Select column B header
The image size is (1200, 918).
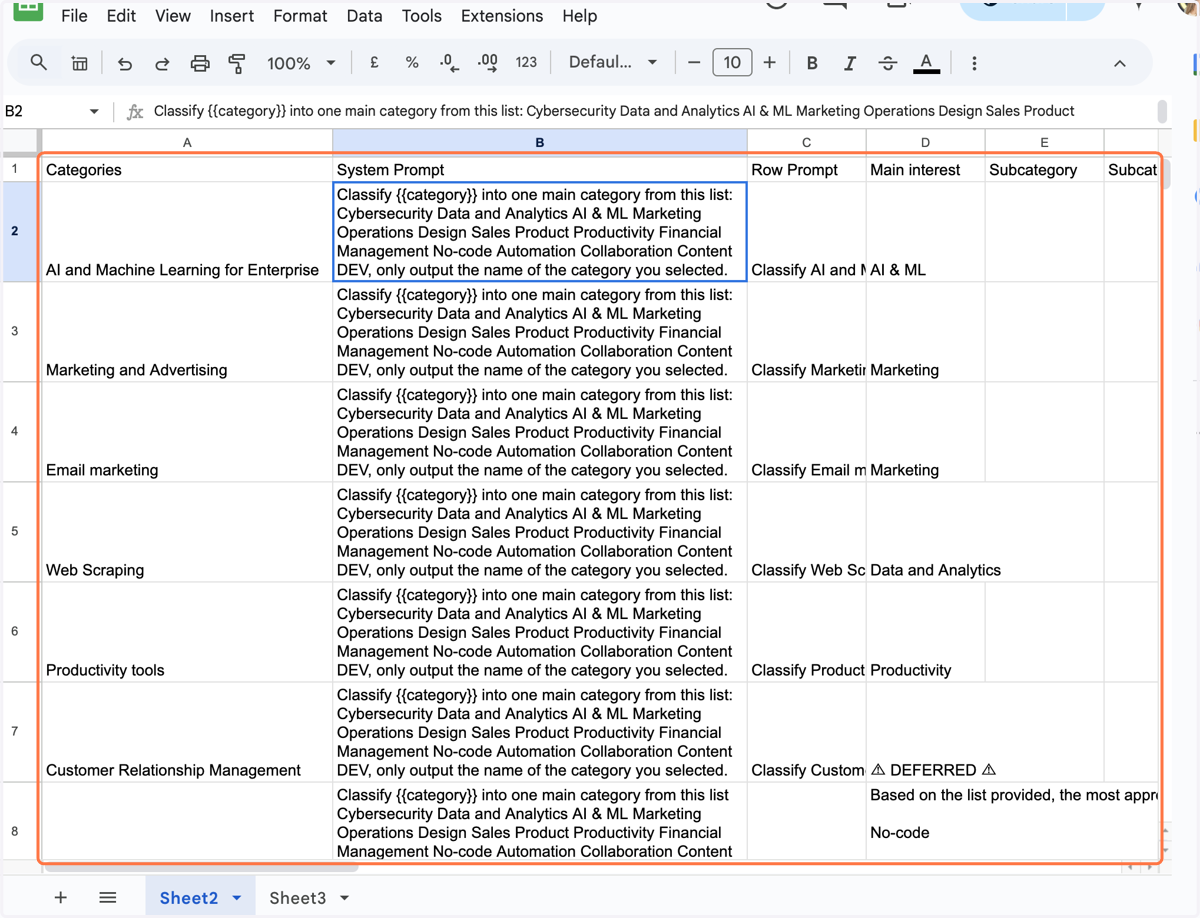[x=540, y=142]
